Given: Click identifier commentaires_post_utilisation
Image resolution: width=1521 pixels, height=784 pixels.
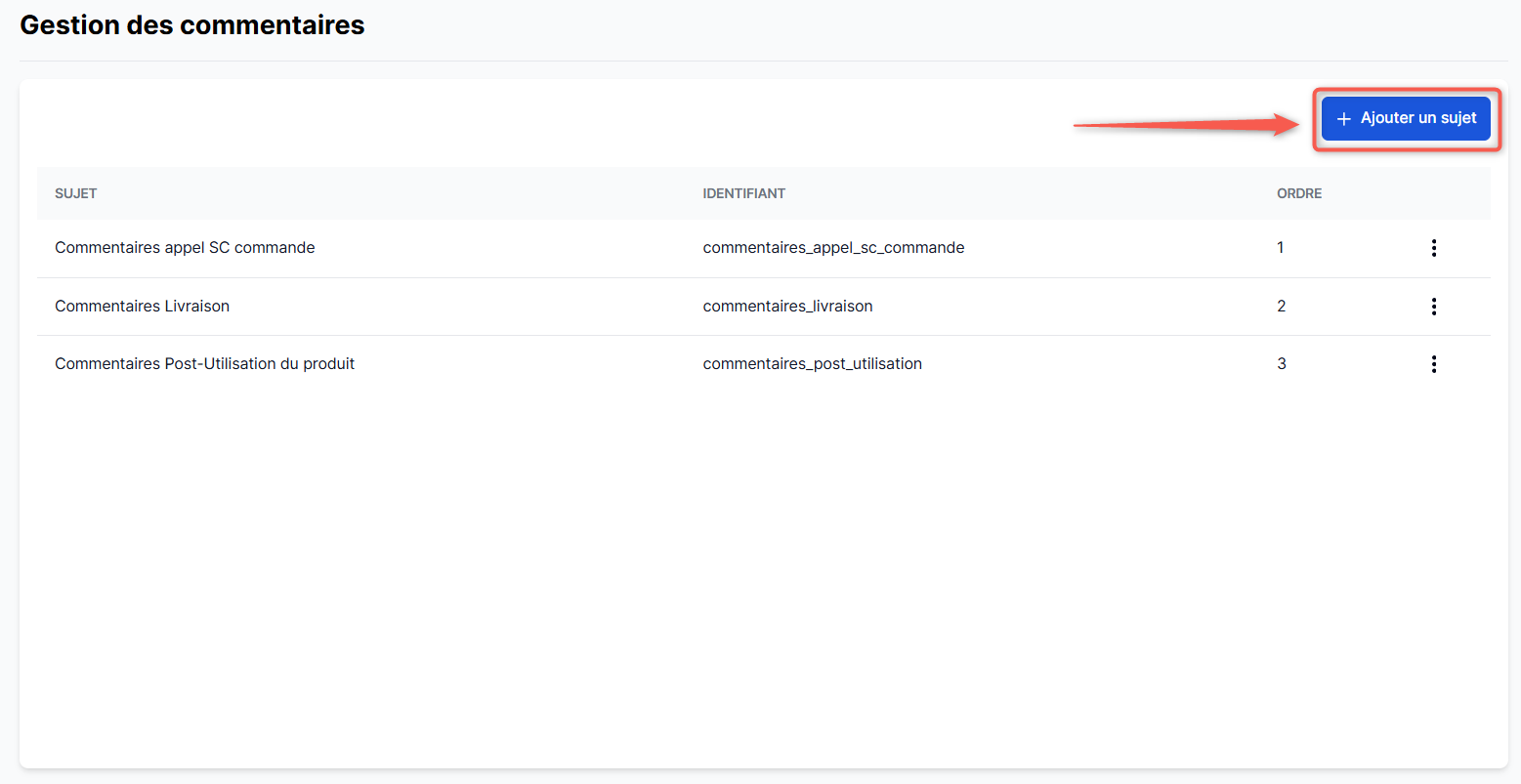Looking at the screenshot, I should (x=812, y=364).
